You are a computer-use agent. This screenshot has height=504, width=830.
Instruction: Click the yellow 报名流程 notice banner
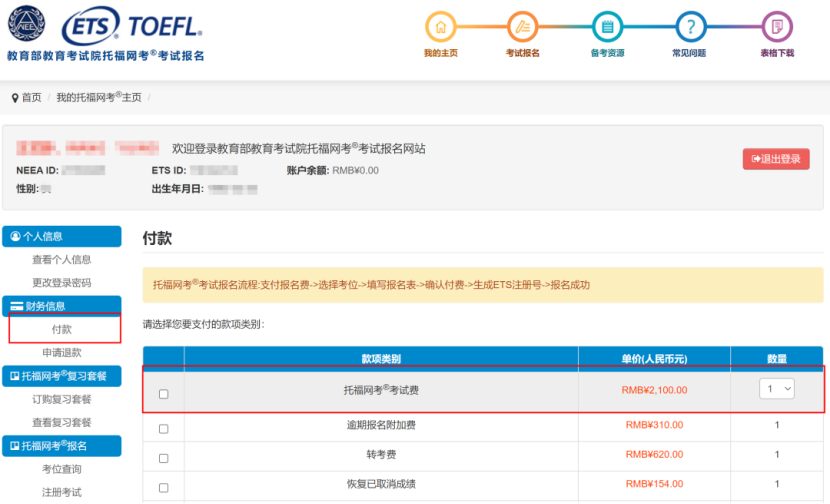pos(483,285)
